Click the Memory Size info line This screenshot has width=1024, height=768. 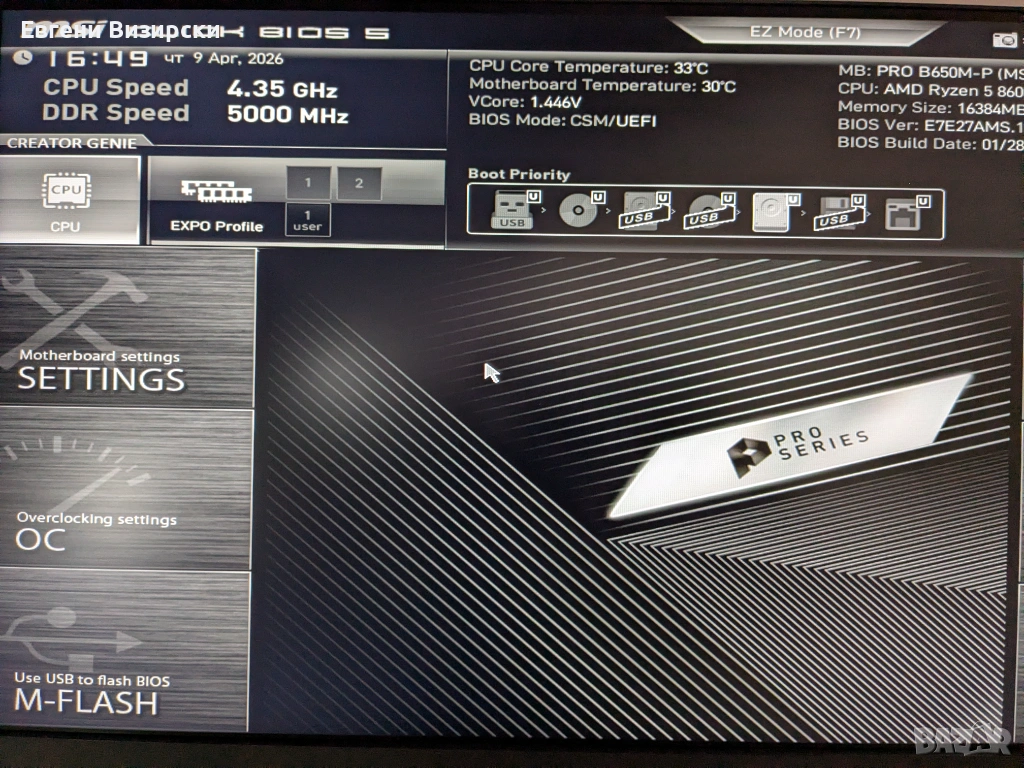point(931,108)
